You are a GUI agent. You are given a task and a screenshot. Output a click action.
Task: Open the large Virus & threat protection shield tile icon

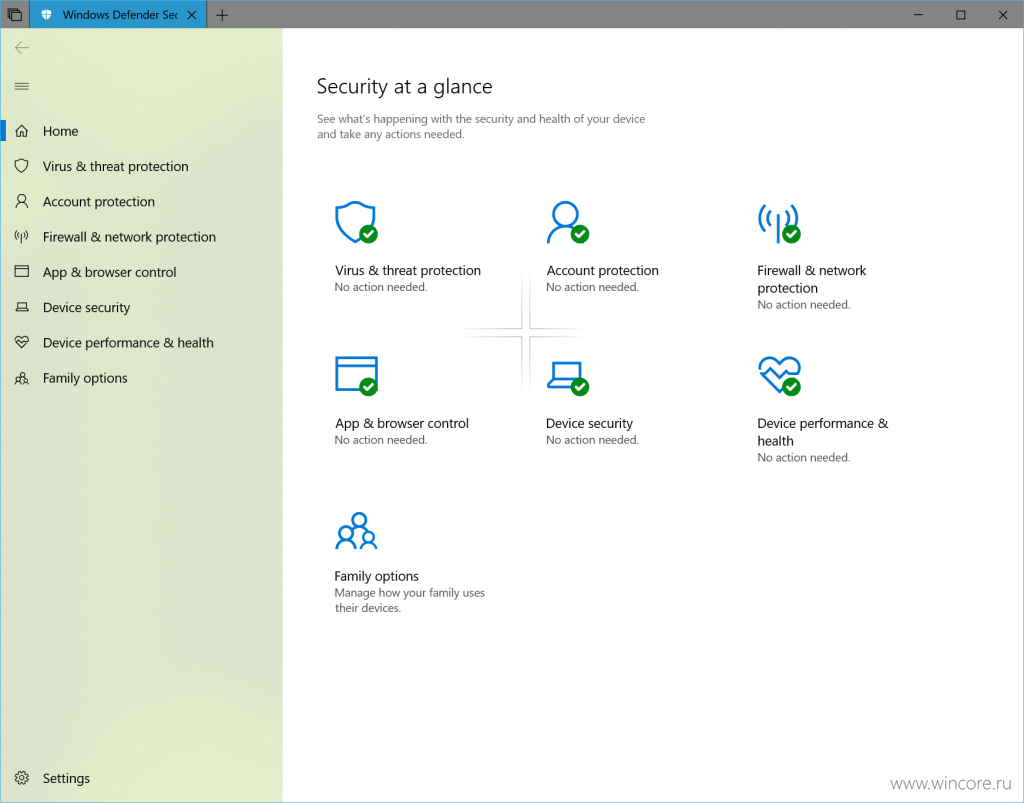coord(357,222)
